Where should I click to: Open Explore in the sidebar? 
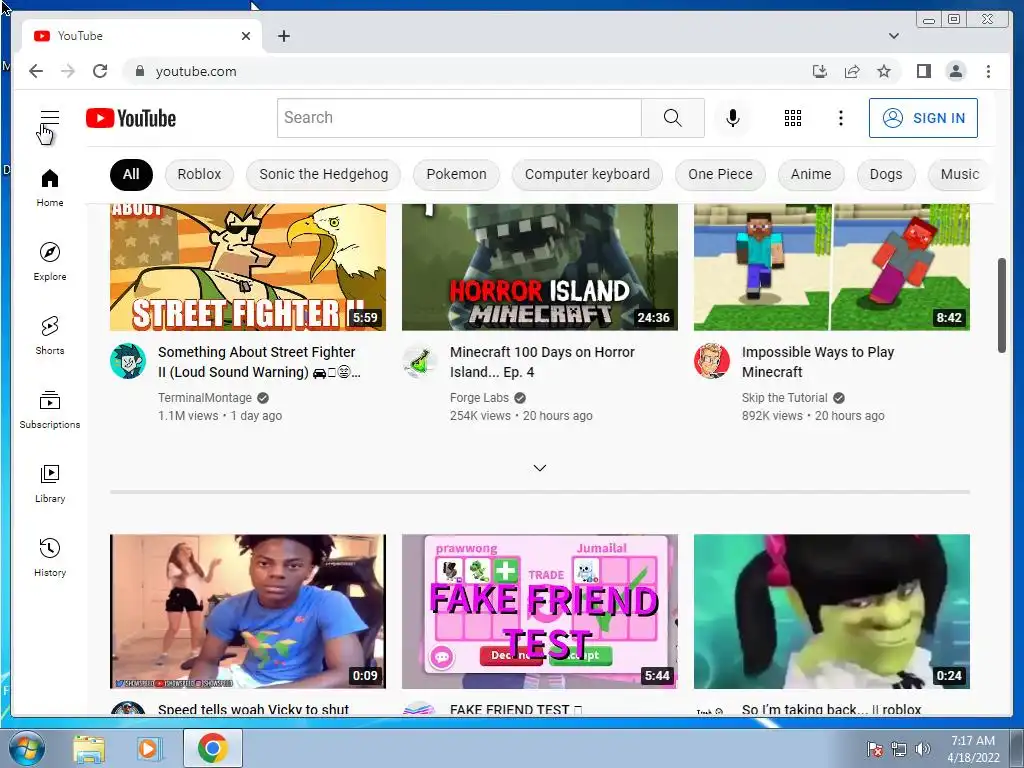(x=50, y=261)
